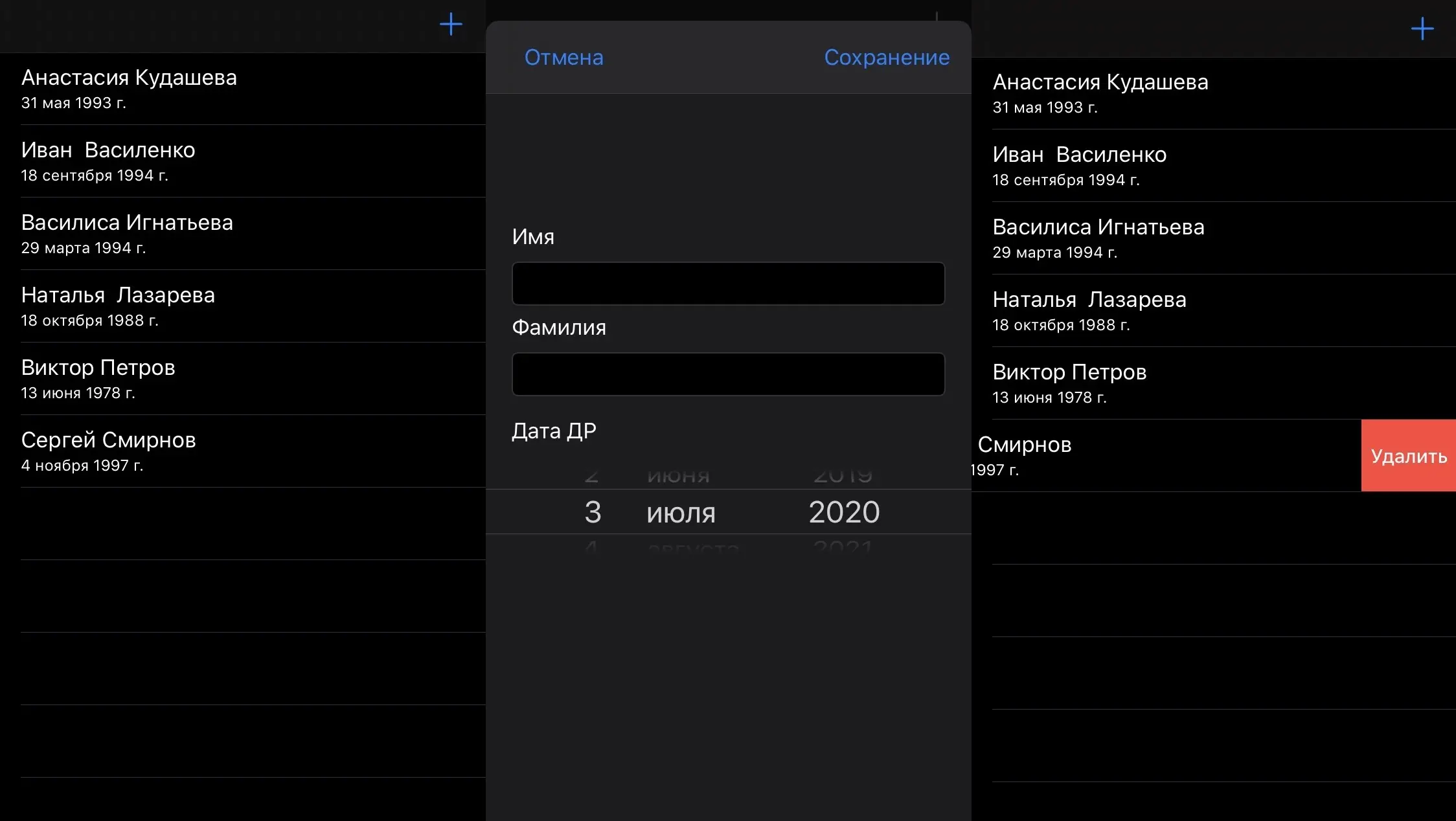
Task: Click Сохранение to save the entry
Action: 886,58
